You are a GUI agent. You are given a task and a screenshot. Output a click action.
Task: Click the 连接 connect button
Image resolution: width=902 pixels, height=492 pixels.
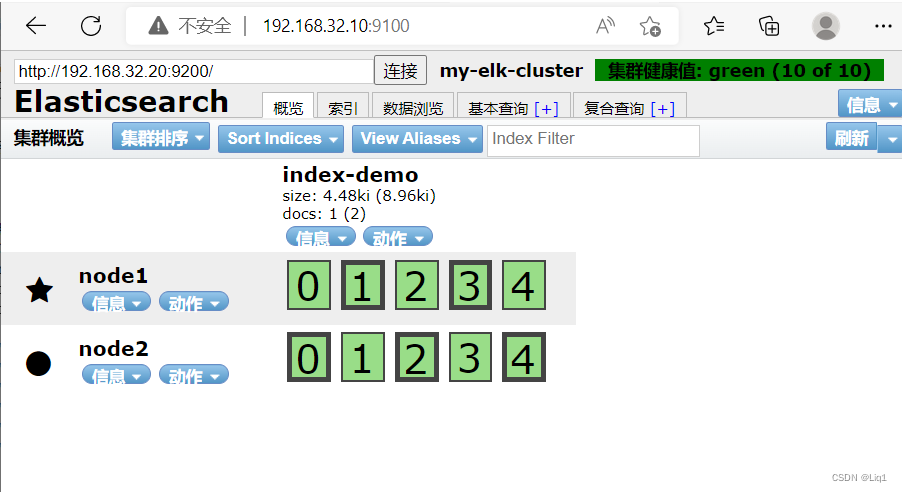click(400, 71)
